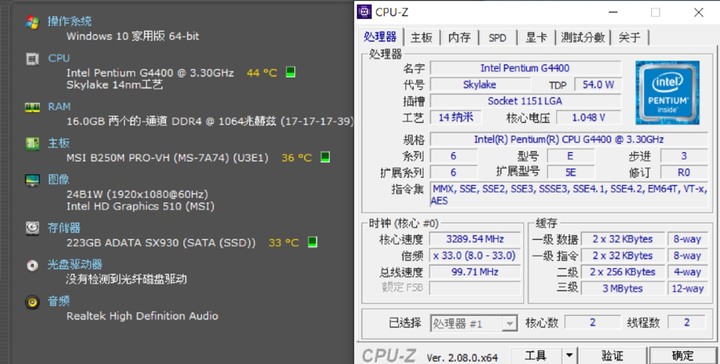Click the 修订 value R0

tap(684, 172)
